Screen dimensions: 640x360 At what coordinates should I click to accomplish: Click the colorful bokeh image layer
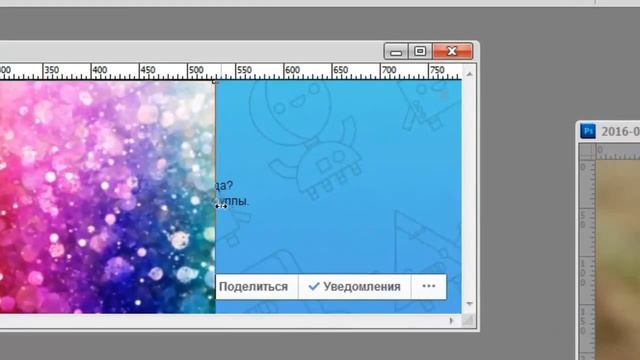point(107,197)
